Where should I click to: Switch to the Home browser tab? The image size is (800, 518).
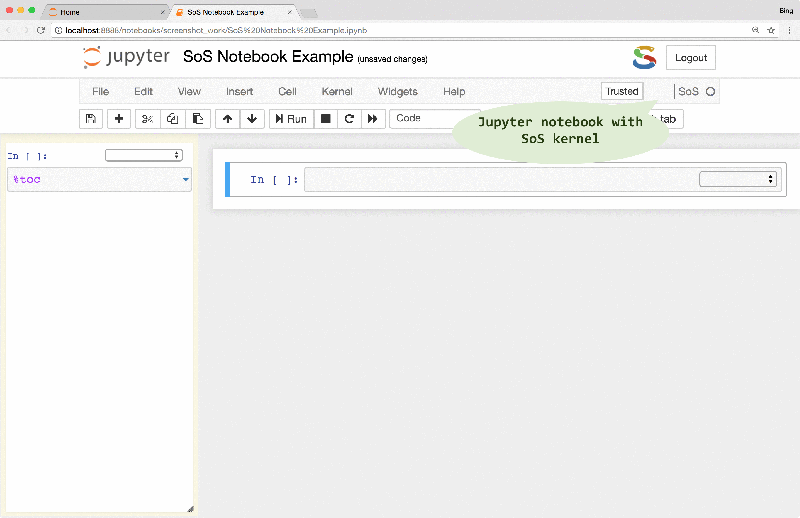tap(105, 12)
